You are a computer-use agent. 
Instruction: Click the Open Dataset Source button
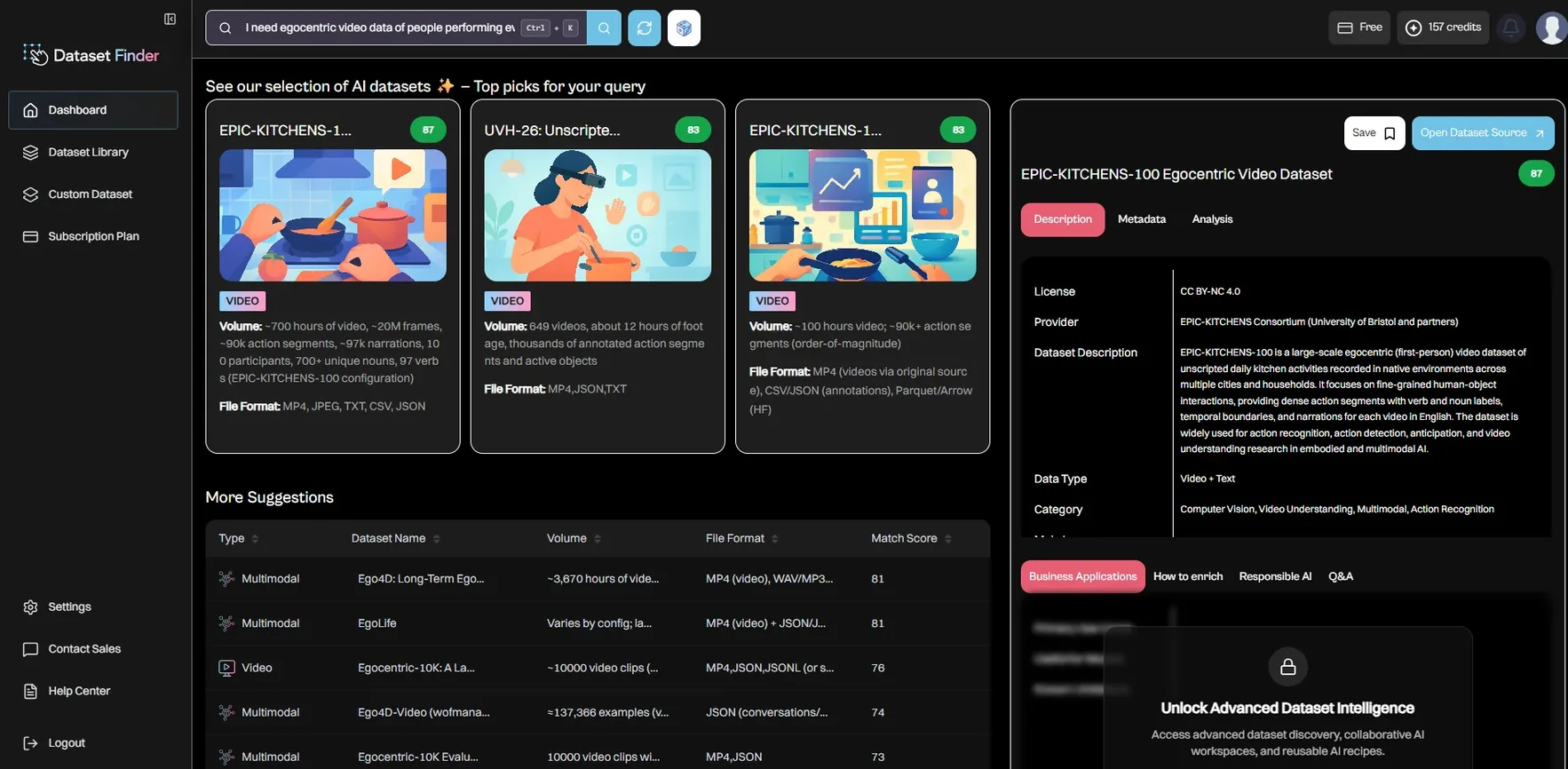click(1483, 133)
